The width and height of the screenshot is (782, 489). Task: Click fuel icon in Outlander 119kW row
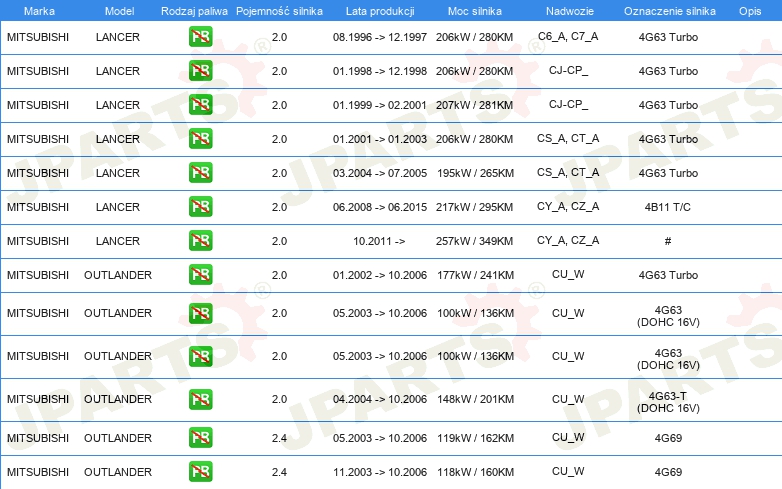(x=200, y=437)
